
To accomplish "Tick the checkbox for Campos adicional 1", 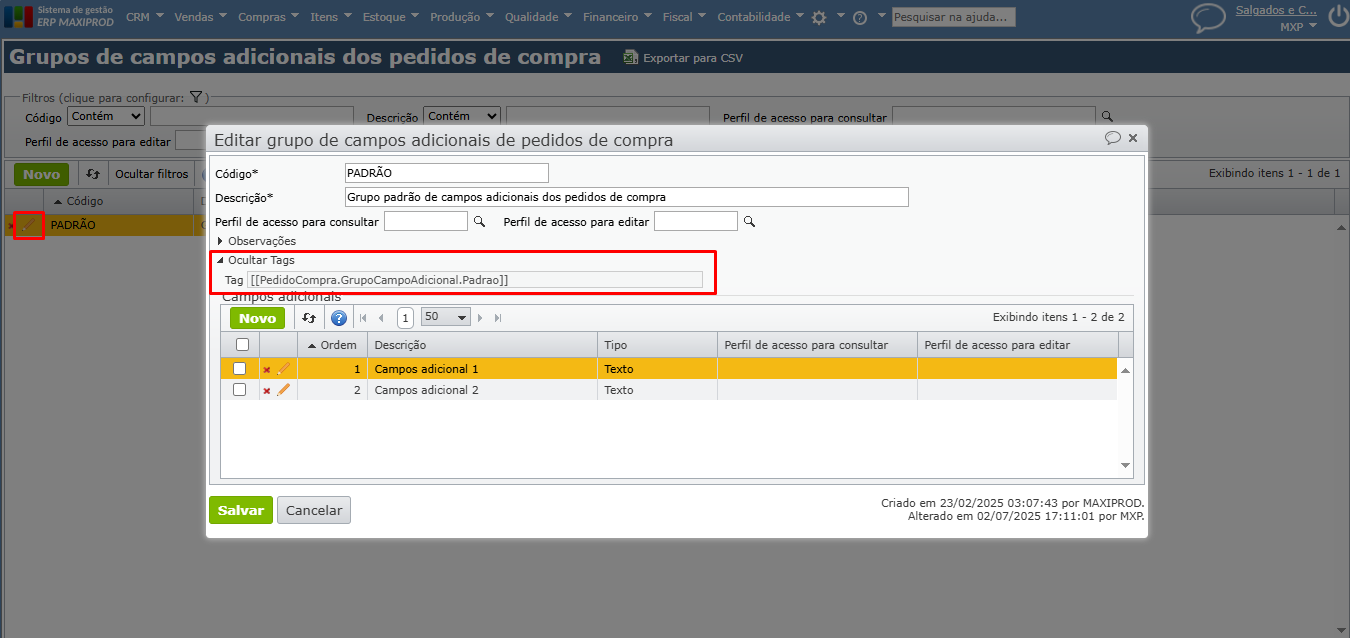I will pos(239,369).
